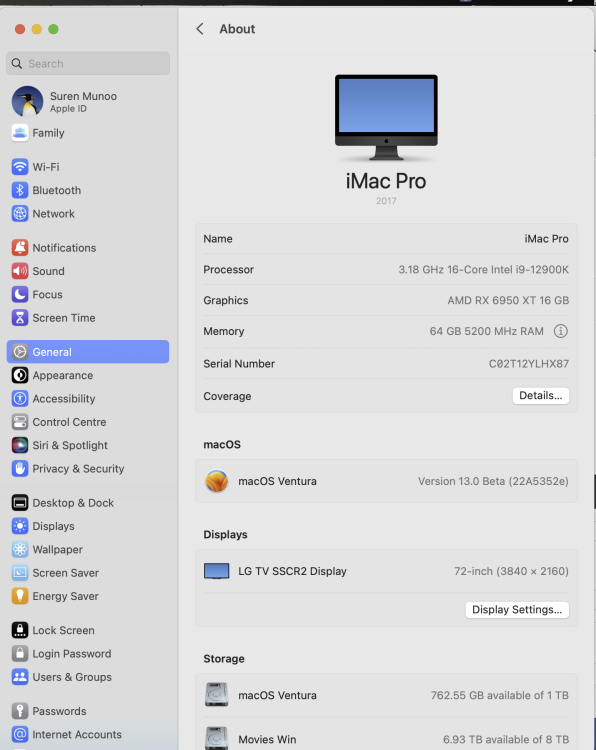Click the LG TV display icon
596x750 pixels.
point(217,571)
